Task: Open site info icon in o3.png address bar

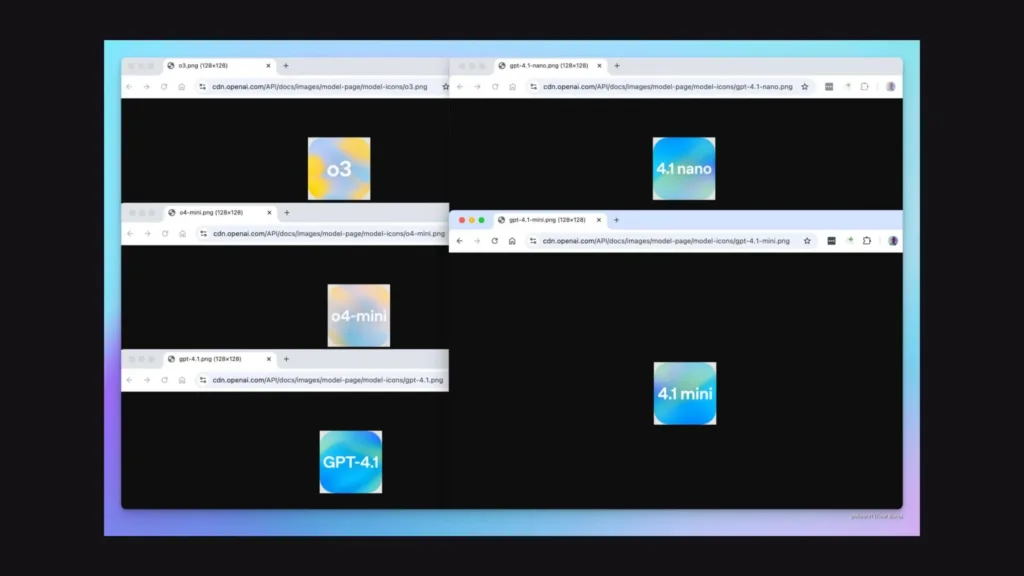Action: pos(202,87)
